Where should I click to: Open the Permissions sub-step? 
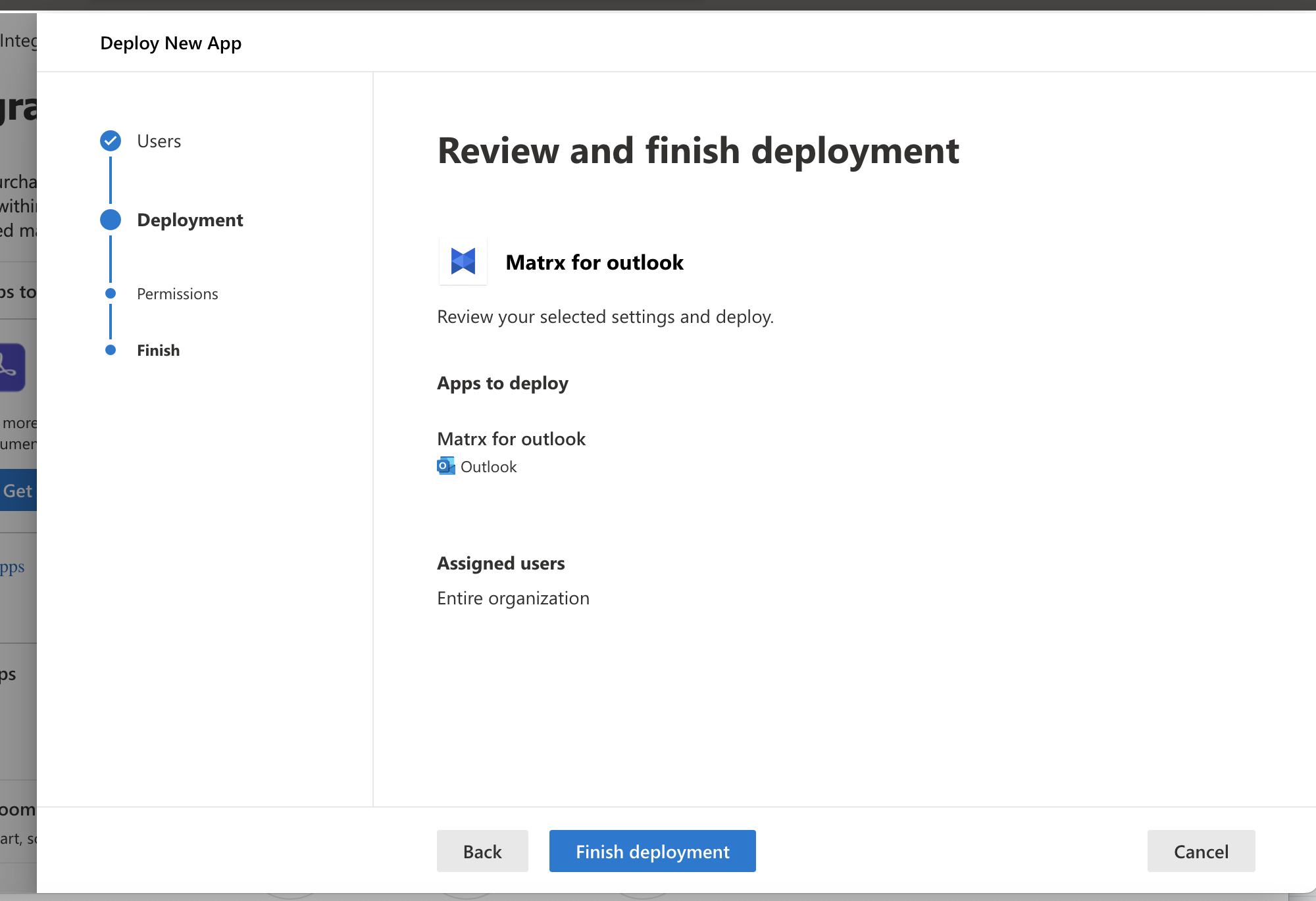tap(177, 294)
